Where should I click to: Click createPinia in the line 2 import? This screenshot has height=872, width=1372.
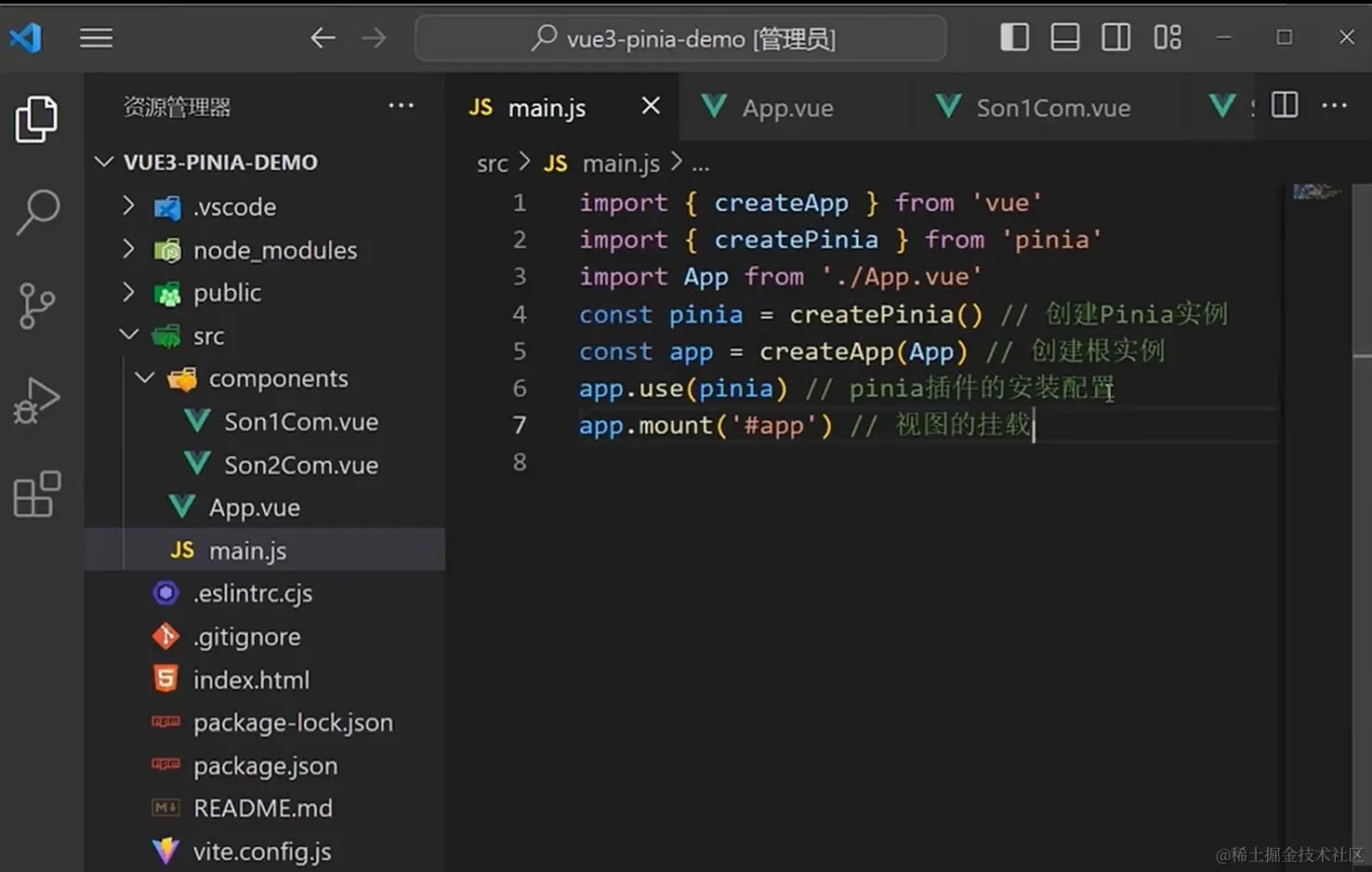click(796, 240)
